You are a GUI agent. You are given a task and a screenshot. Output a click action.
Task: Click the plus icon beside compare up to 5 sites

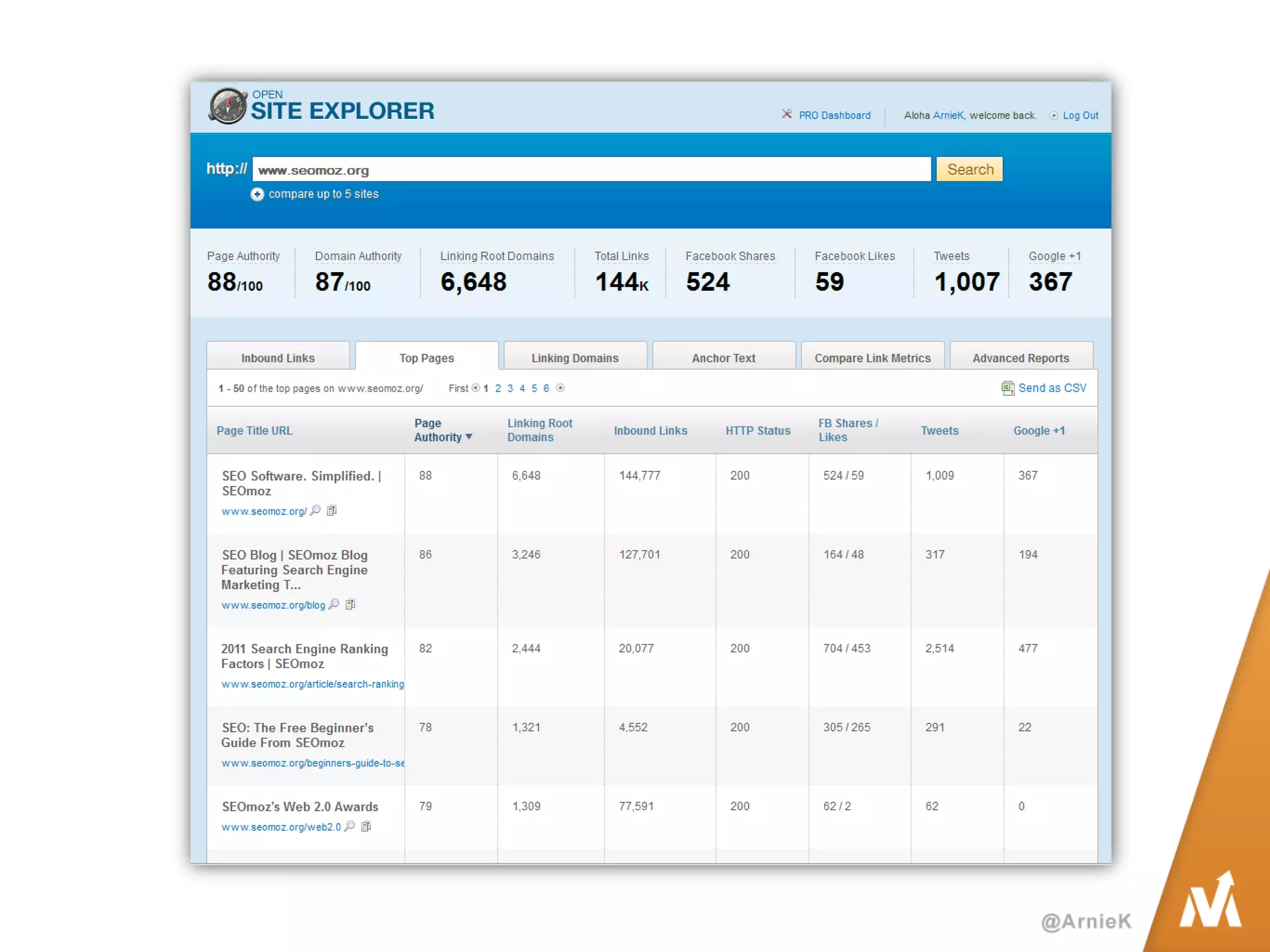click(257, 195)
